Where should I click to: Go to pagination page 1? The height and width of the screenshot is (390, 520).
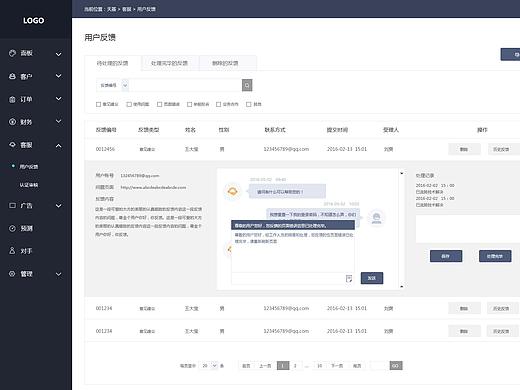[x=283, y=366]
